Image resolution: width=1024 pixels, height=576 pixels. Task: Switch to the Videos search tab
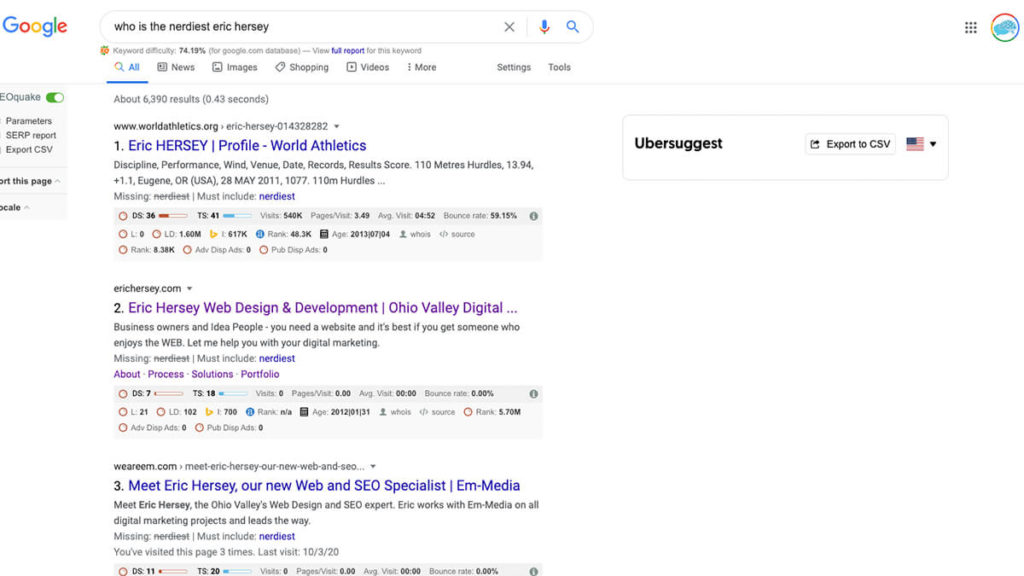click(x=367, y=67)
